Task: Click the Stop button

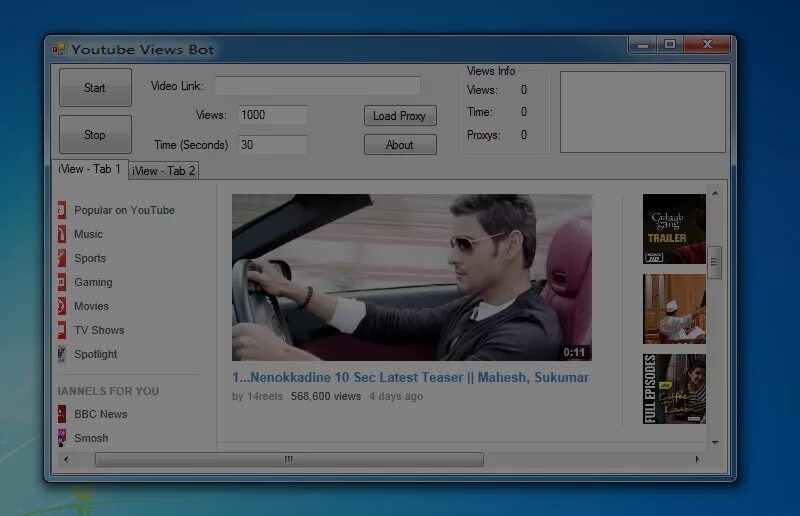Action: [95, 135]
